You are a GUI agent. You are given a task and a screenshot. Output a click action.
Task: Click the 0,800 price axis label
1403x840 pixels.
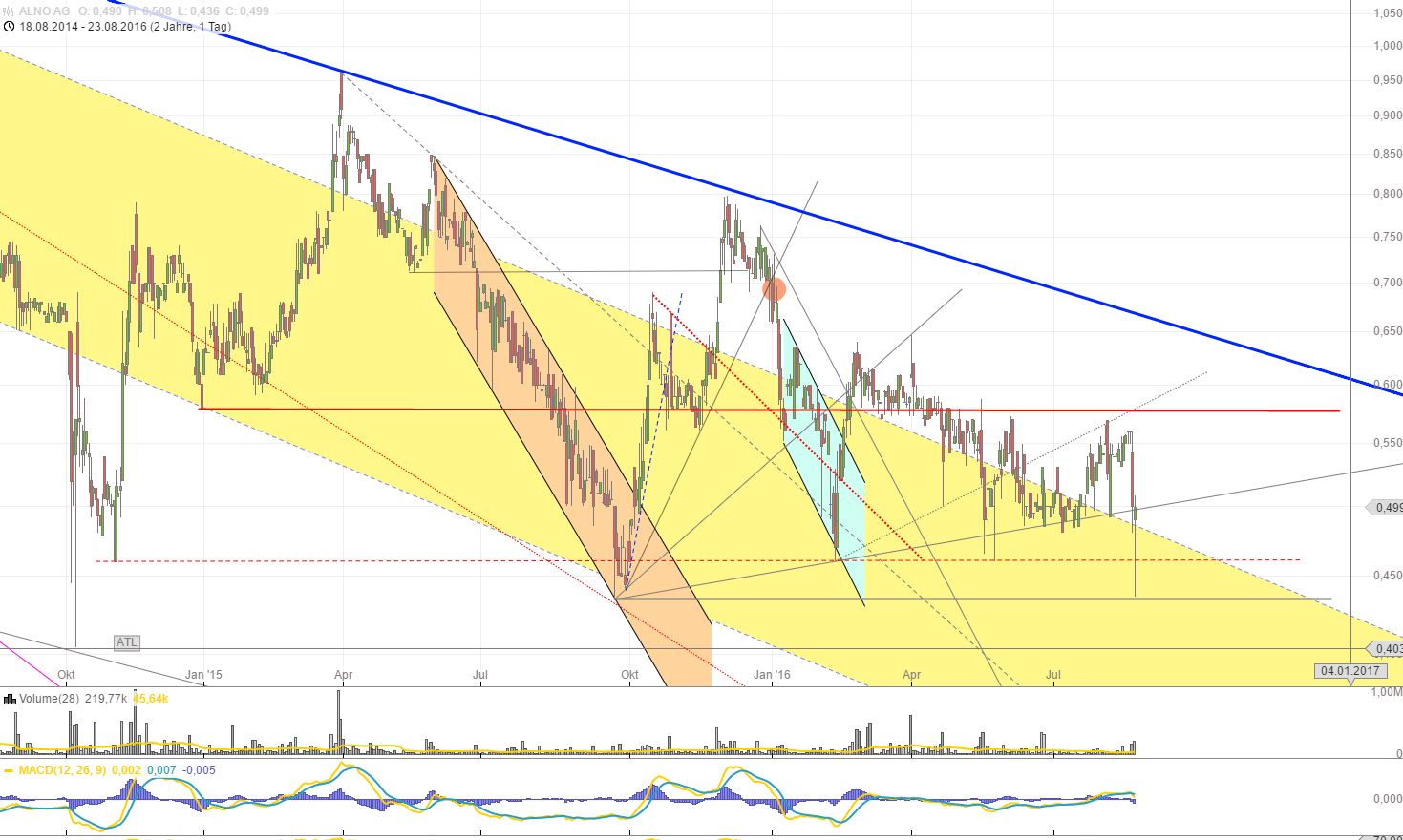1387,194
